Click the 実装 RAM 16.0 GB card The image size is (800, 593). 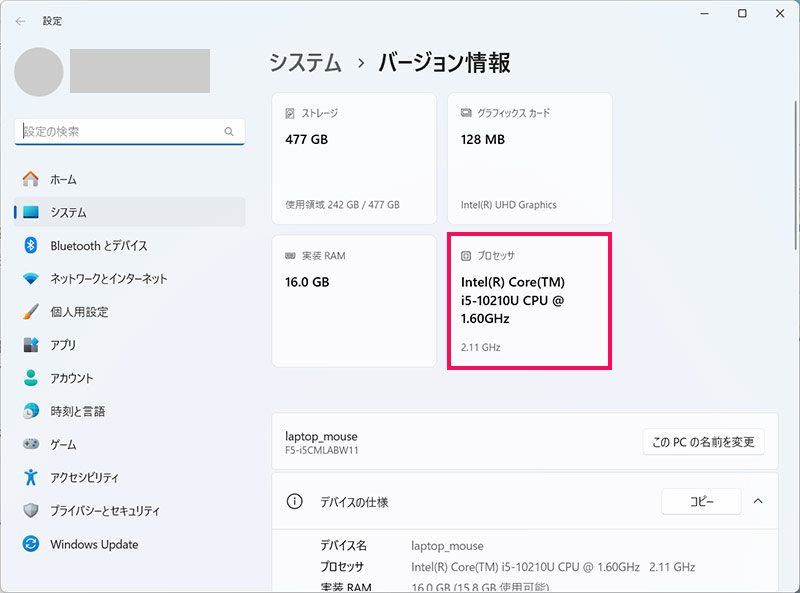[354, 301]
